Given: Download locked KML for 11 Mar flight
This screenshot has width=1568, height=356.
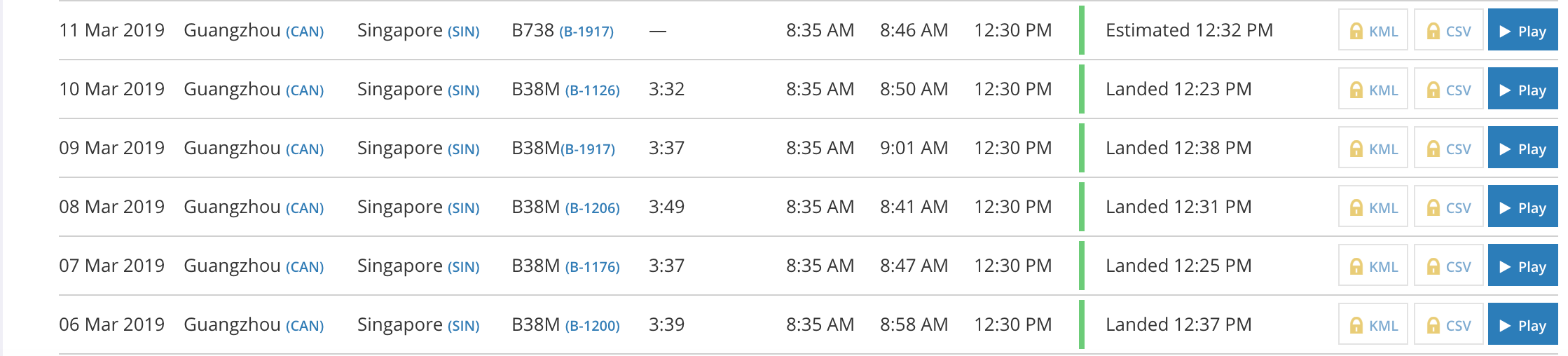Looking at the screenshot, I should tap(1373, 31).
